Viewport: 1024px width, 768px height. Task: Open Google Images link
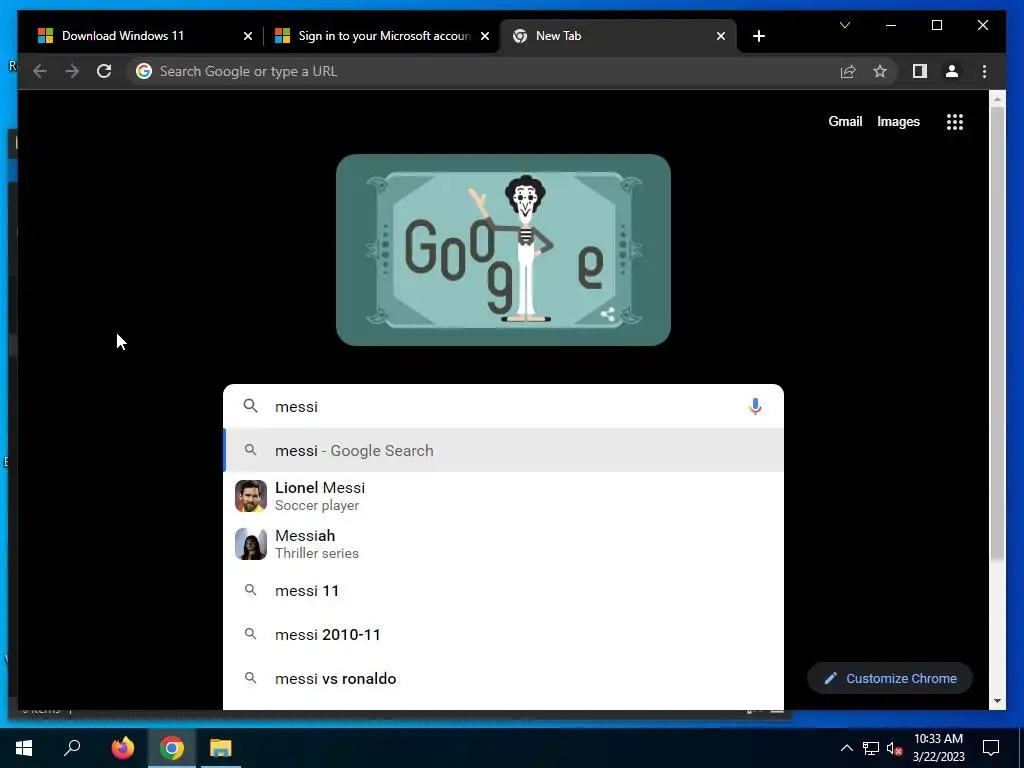tap(898, 121)
